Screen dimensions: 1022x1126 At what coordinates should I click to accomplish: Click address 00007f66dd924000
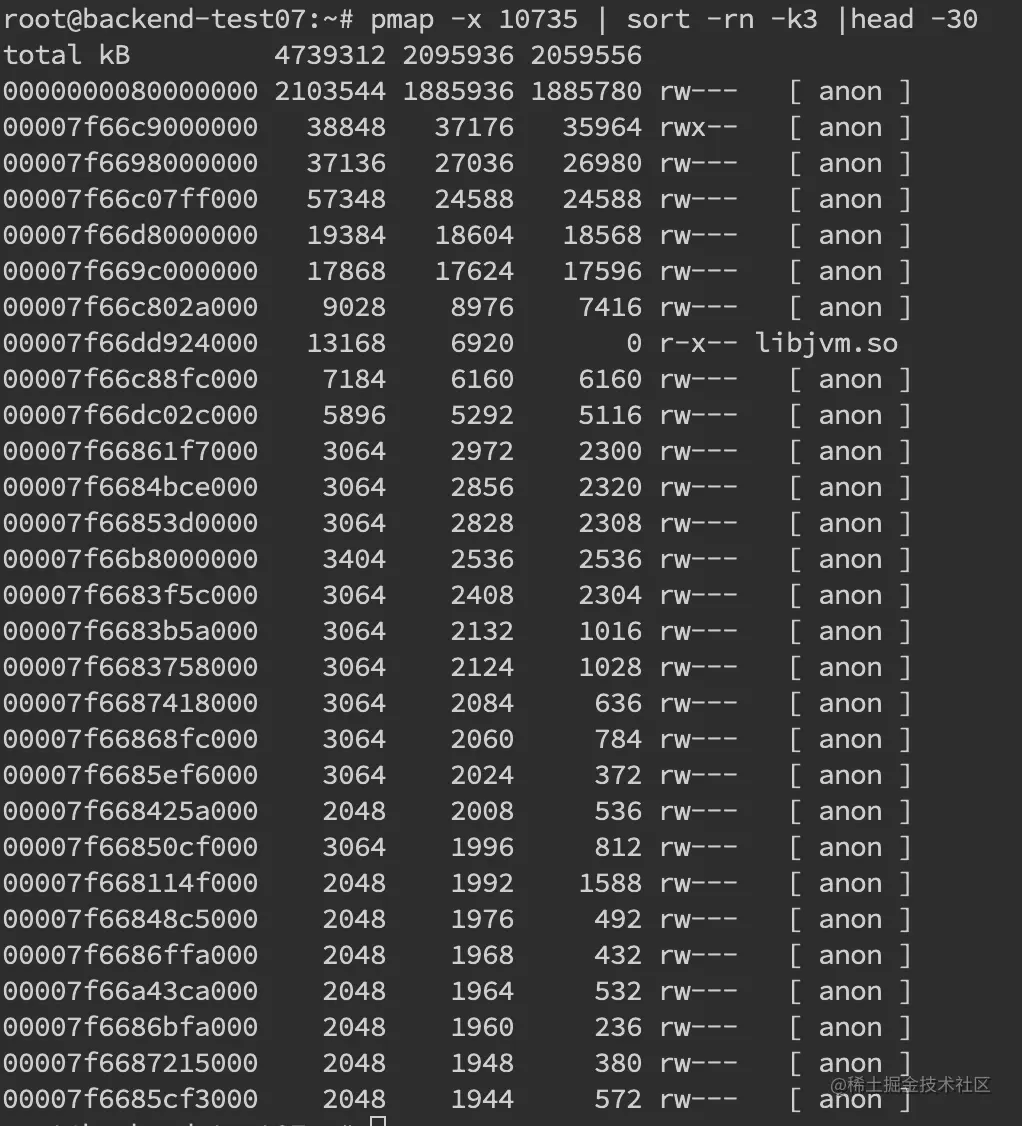pos(131,344)
